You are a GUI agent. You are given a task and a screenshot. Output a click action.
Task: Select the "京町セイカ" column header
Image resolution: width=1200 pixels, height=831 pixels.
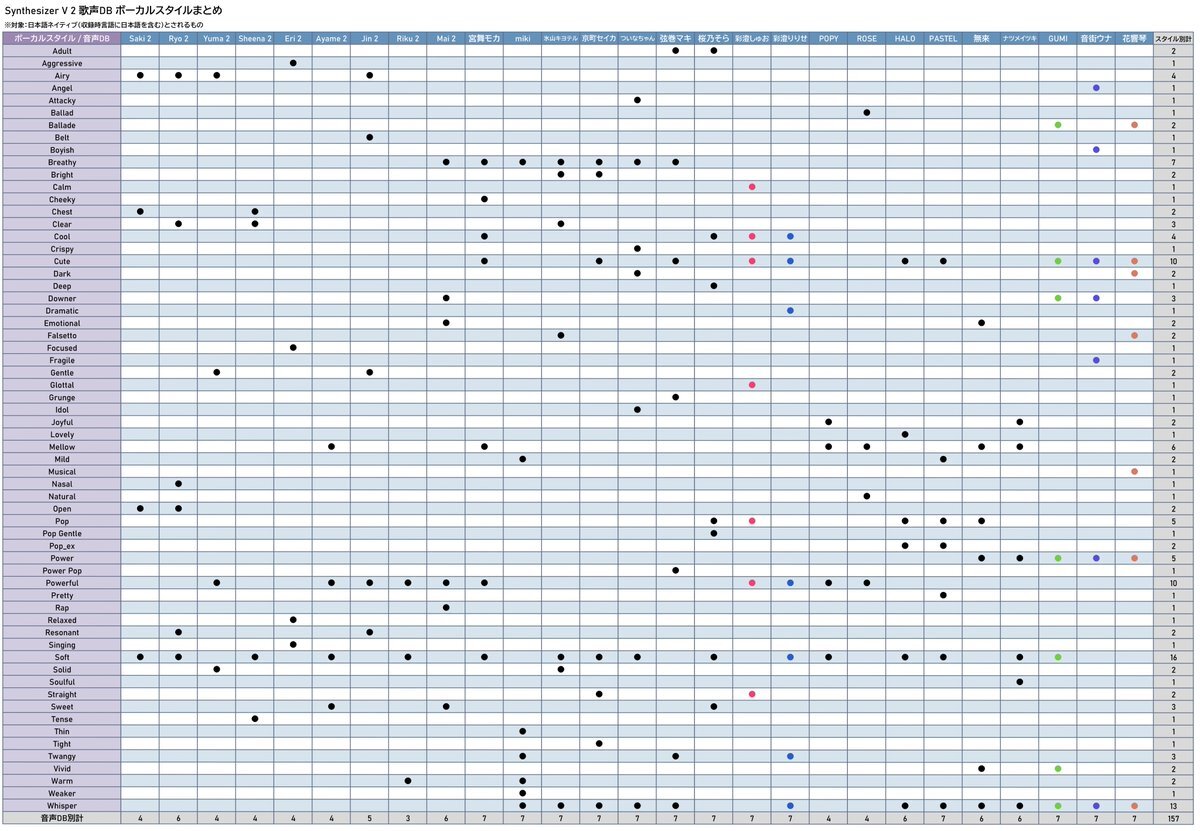point(599,38)
